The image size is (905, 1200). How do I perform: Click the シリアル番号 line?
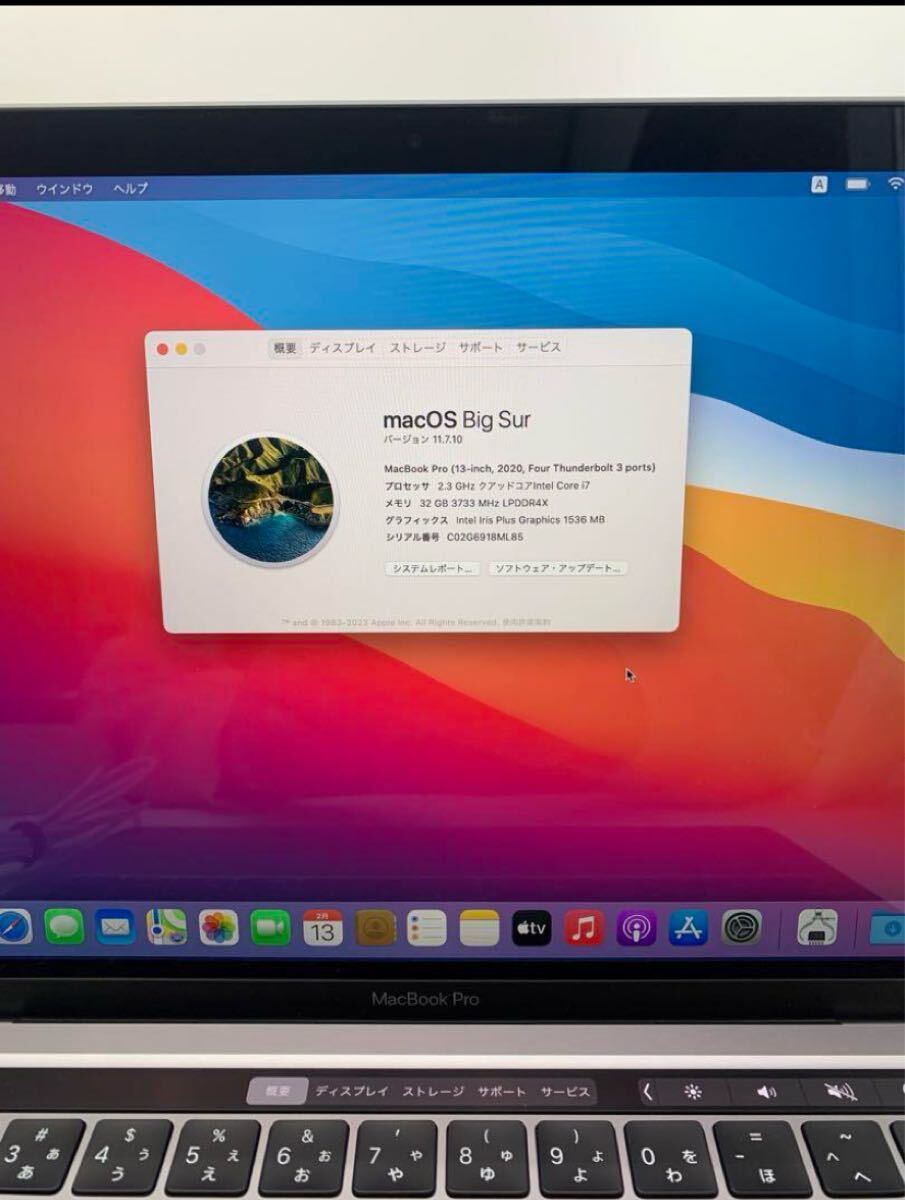(454, 537)
